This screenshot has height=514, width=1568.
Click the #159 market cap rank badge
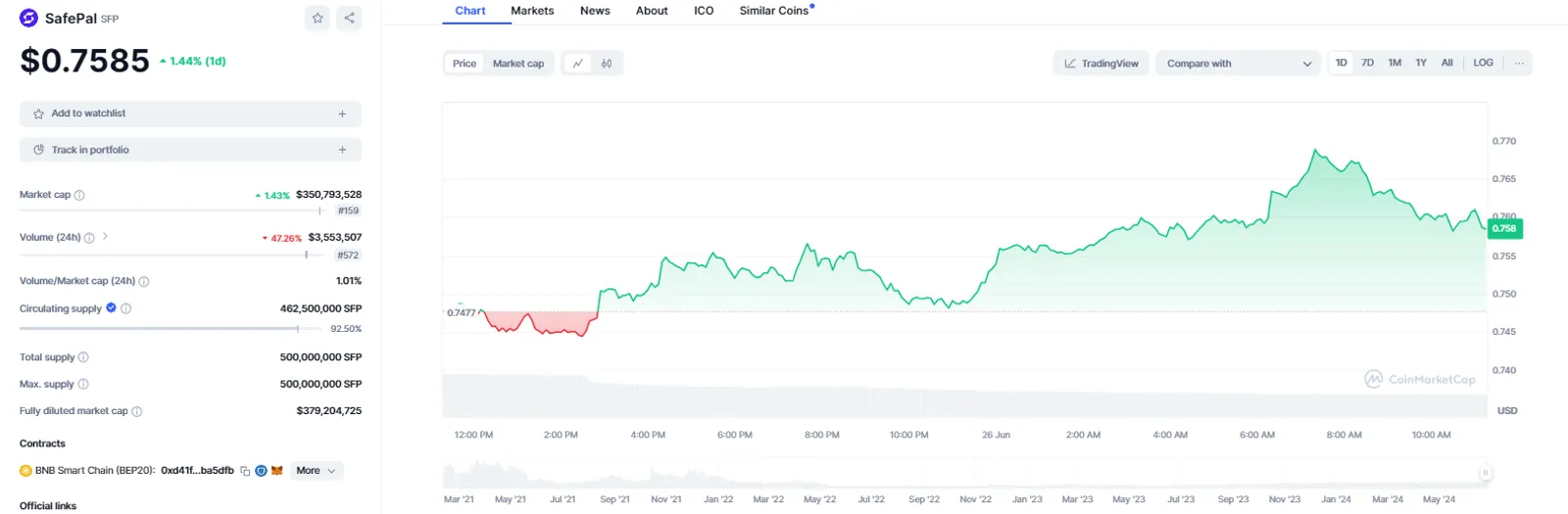(x=348, y=210)
